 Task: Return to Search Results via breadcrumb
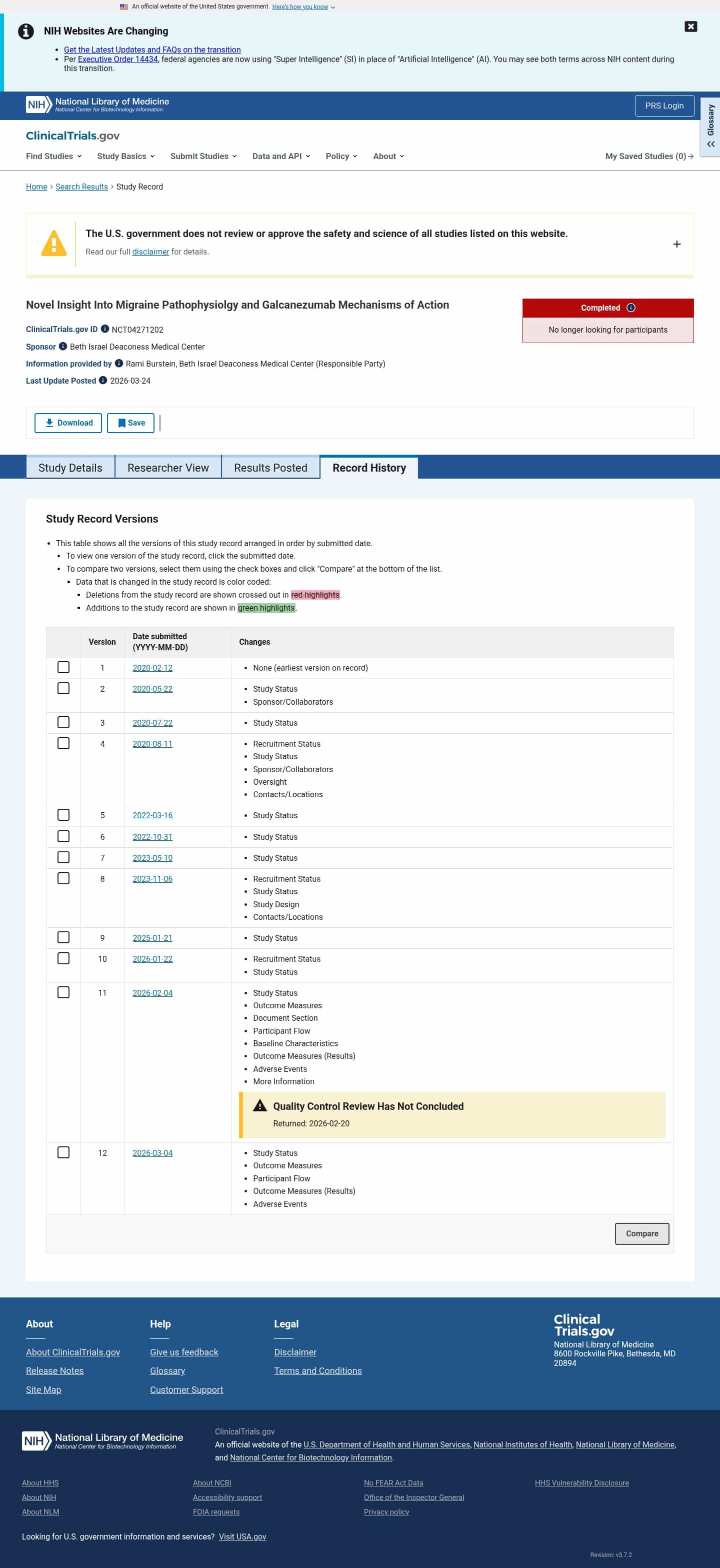[81, 187]
